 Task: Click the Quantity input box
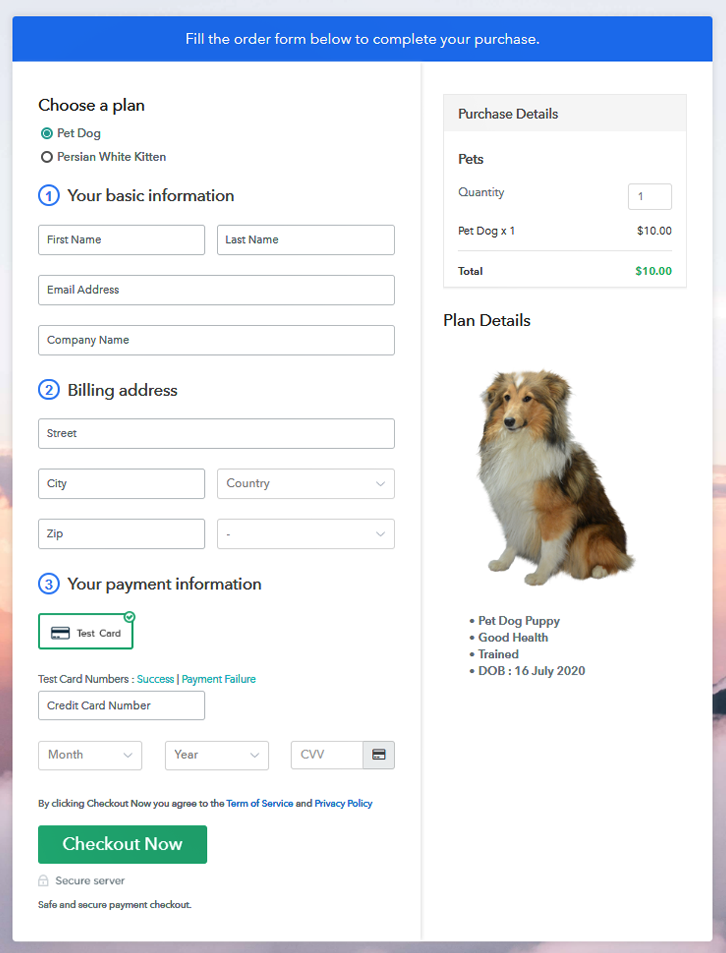[649, 197]
